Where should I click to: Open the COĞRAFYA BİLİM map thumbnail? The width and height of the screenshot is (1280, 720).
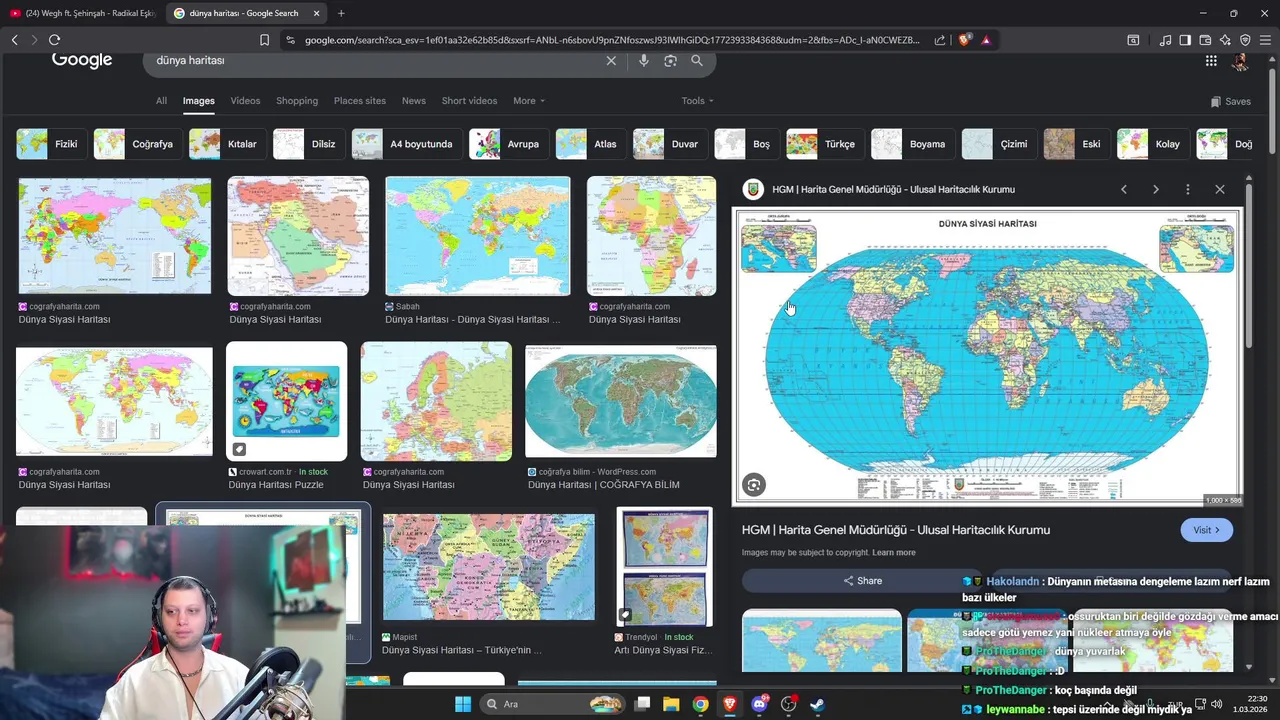621,402
